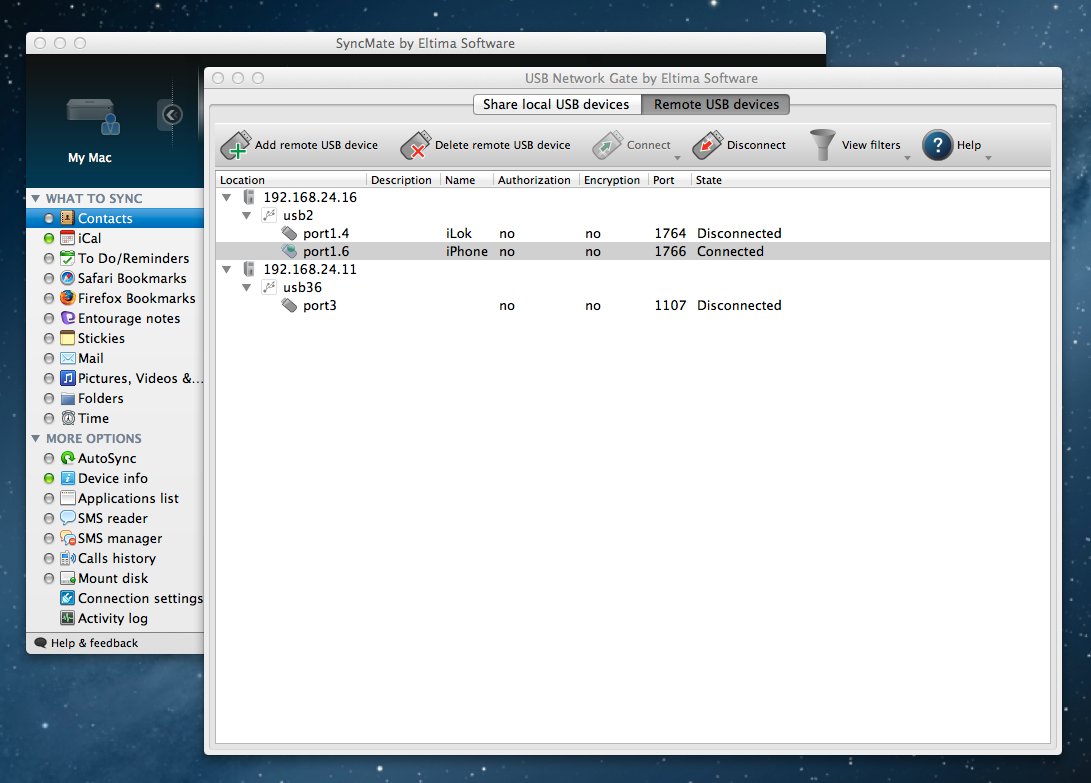The width and height of the screenshot is (1091, 783).
Task: Open the View filters dropdown arrow
Action: [907, 158]
